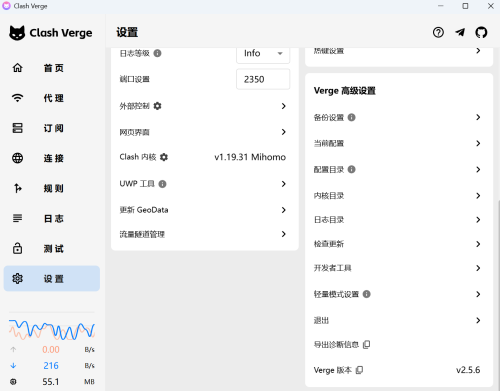Screen dimensions: 500x391
Task: Click the gear icon next to 外部控制
Action: point(157,106)
